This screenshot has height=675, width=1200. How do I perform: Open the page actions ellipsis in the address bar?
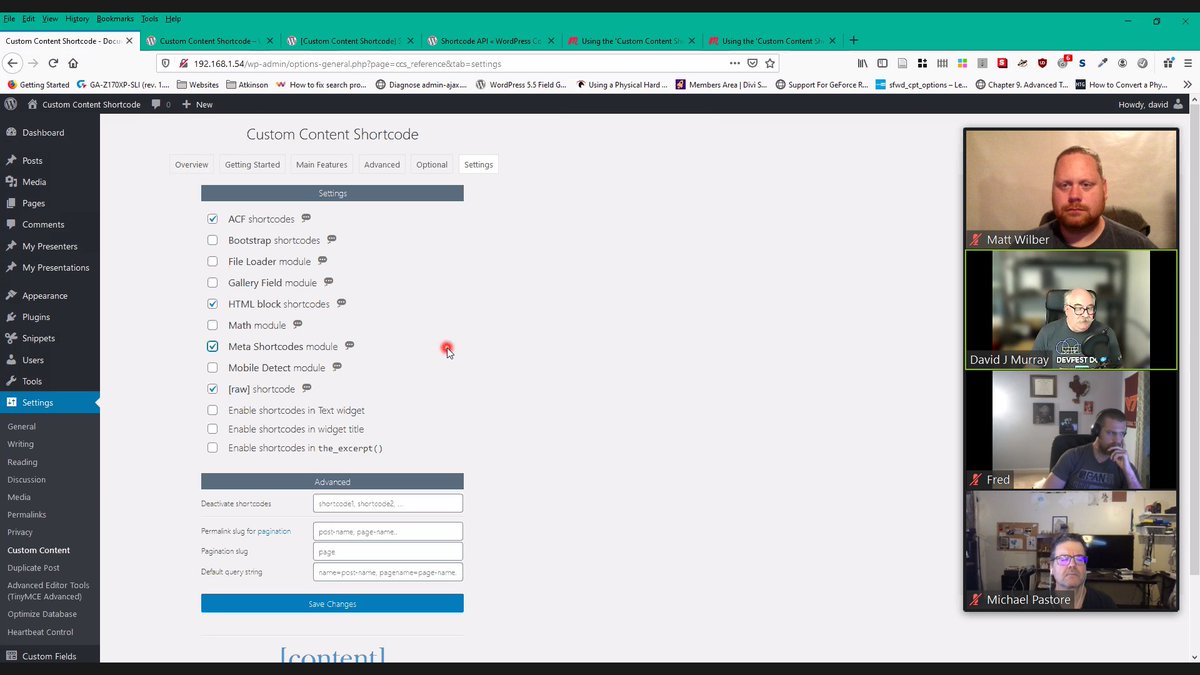[x=734, y=63]
